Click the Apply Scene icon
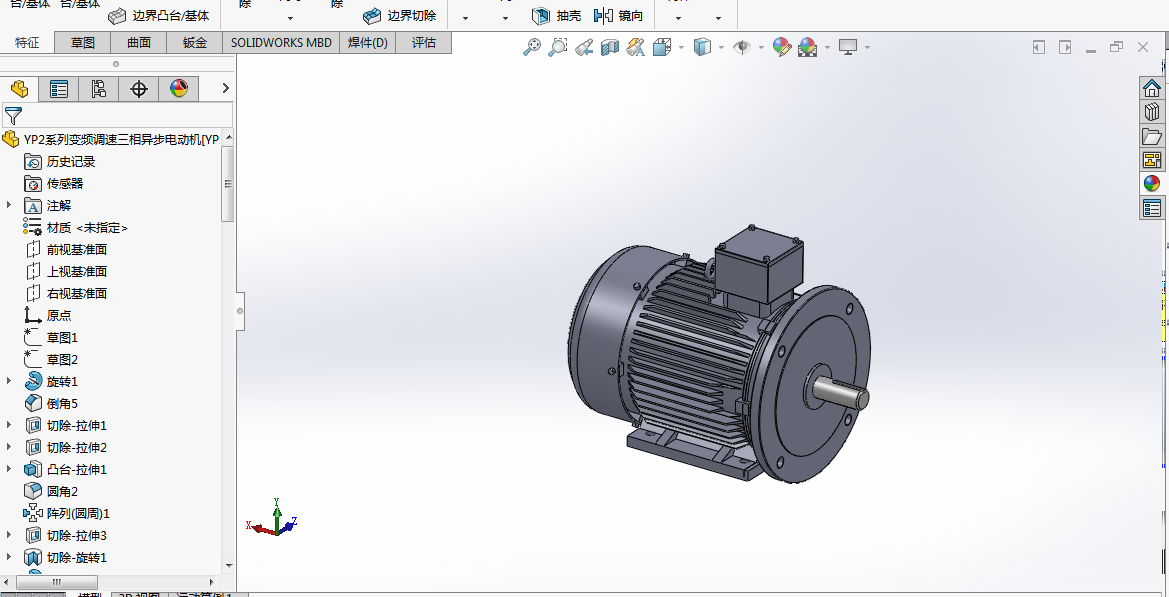The width and height of the screenshot is (1169, 597). [807, 48]
